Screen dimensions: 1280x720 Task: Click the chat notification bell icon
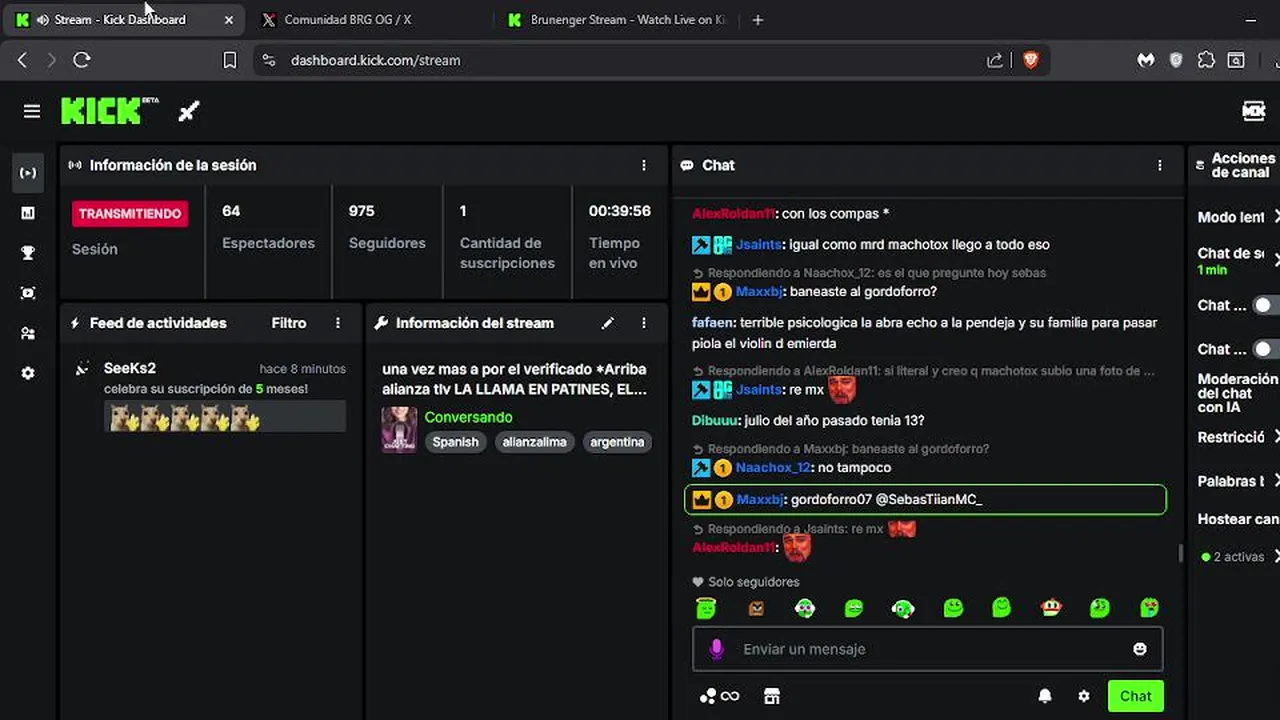[x=1045, y=696]
